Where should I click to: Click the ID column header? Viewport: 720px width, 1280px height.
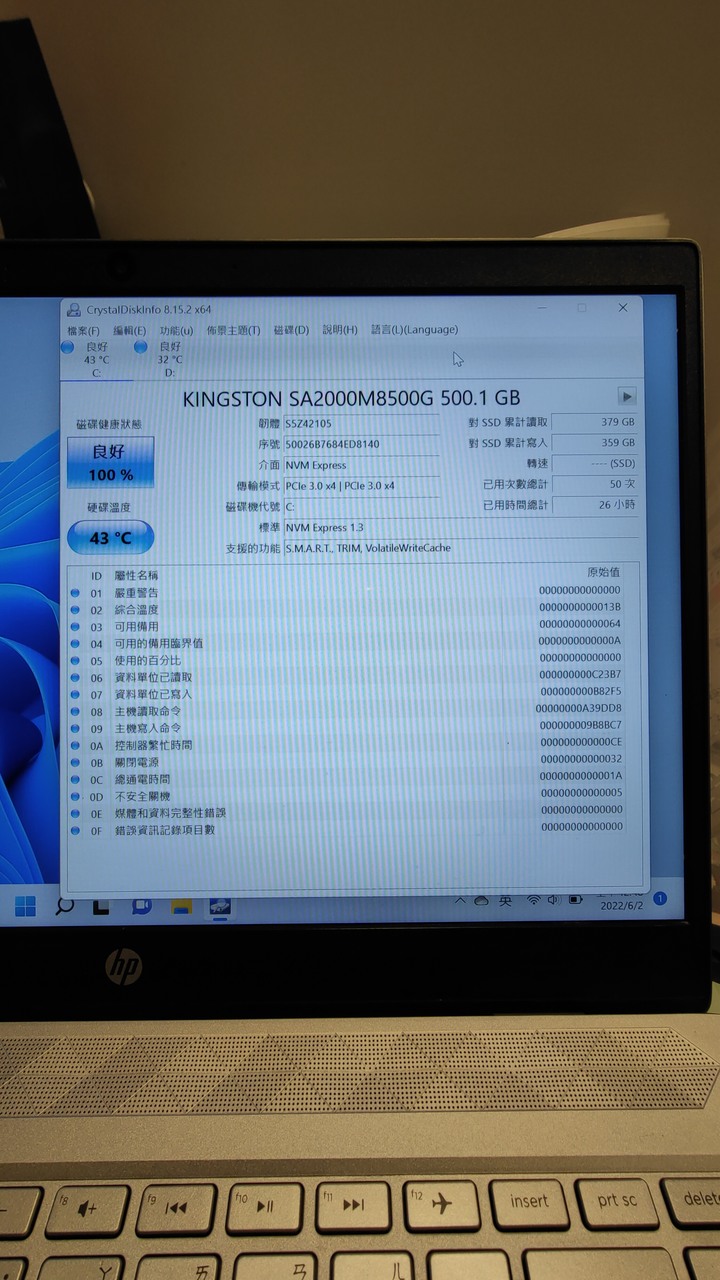click(96, 576)
